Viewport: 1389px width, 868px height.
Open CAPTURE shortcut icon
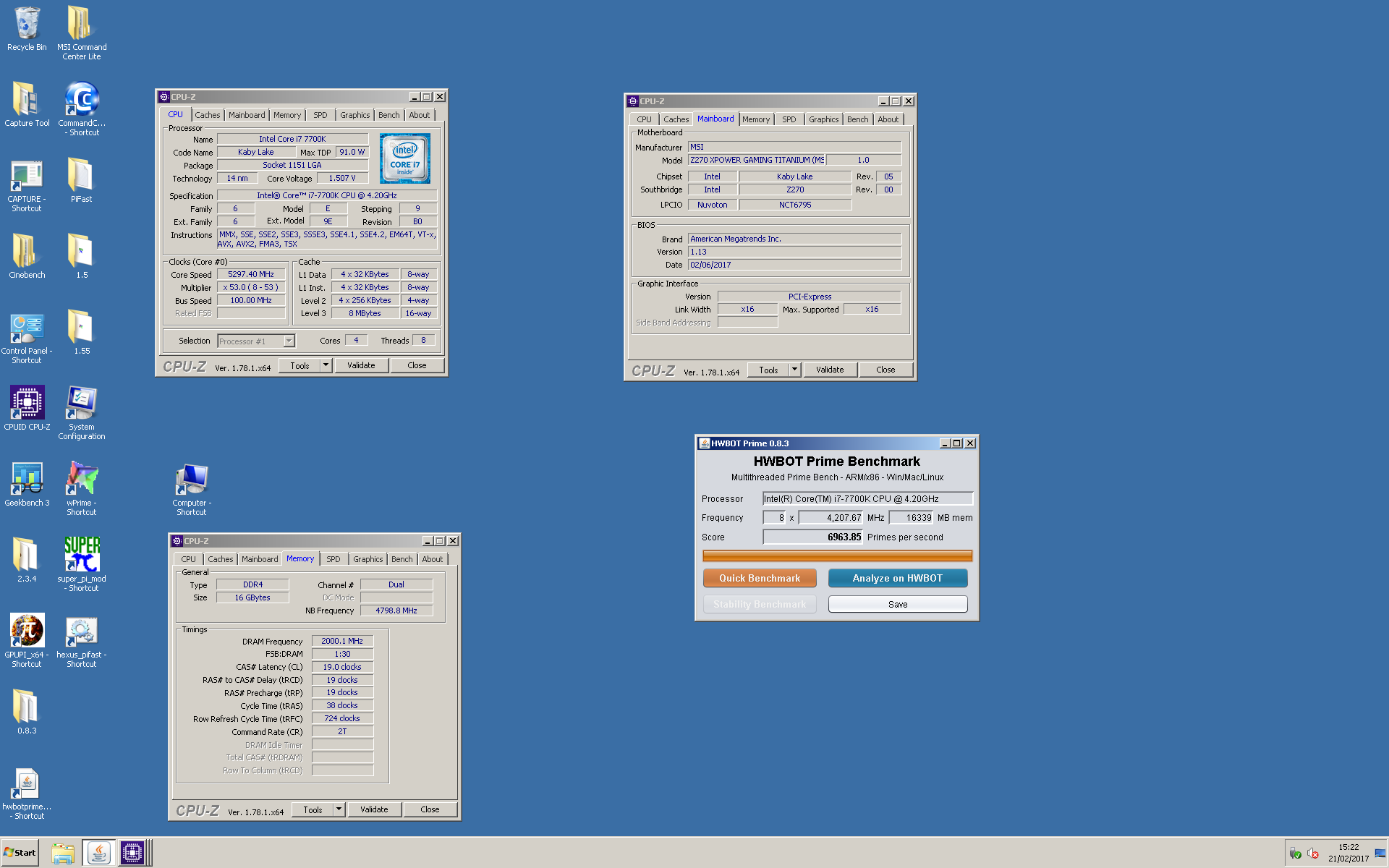click(x=27, y=184)
